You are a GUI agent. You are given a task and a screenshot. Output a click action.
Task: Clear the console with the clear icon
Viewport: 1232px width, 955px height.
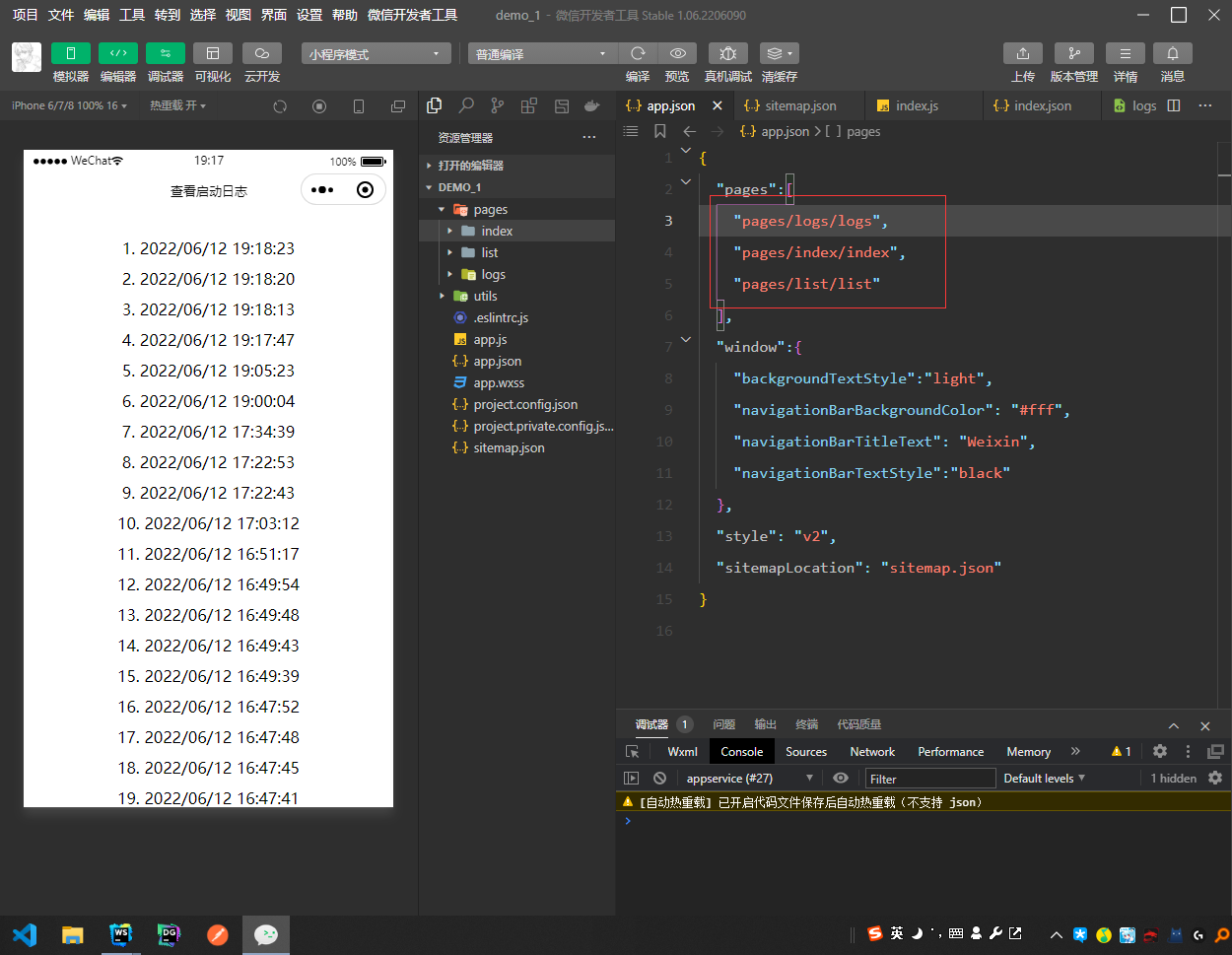coord(660,778)
